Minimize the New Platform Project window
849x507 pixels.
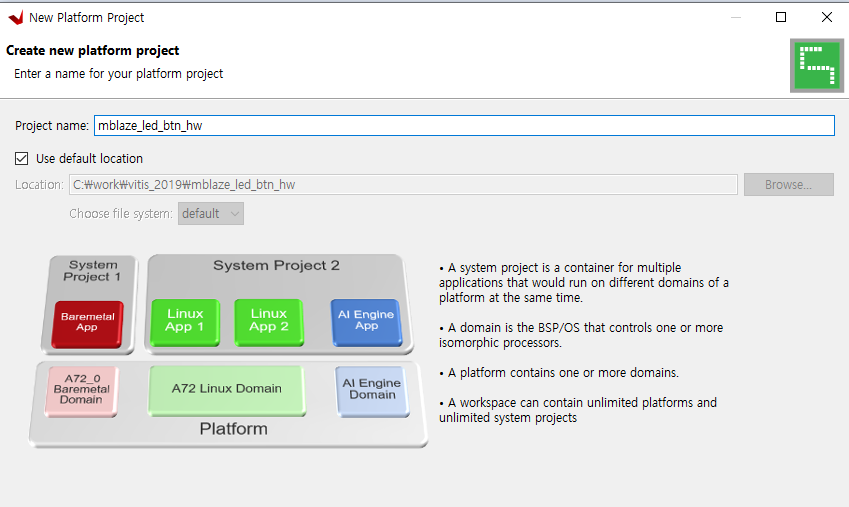(x=735, y=17)
